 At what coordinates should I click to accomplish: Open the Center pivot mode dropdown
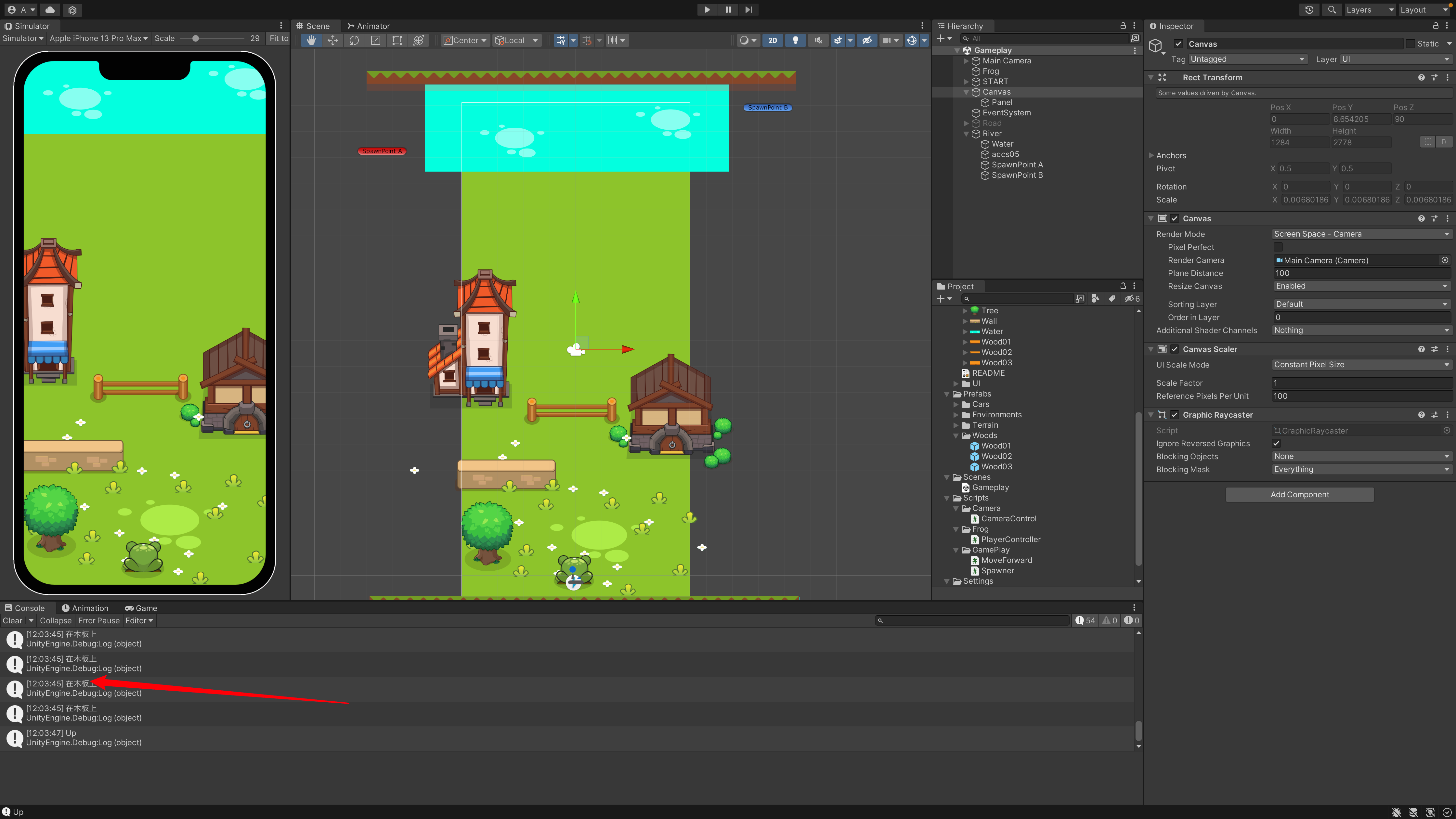click(465, 40)
